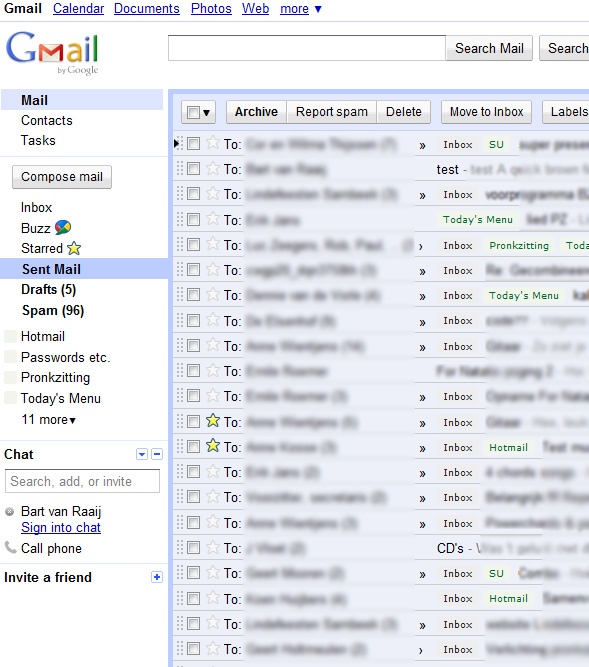Image resolution: width=589 pixels, height=667 pixels.
Task: Focus the mail search input field
Action: tap(307, 48)
